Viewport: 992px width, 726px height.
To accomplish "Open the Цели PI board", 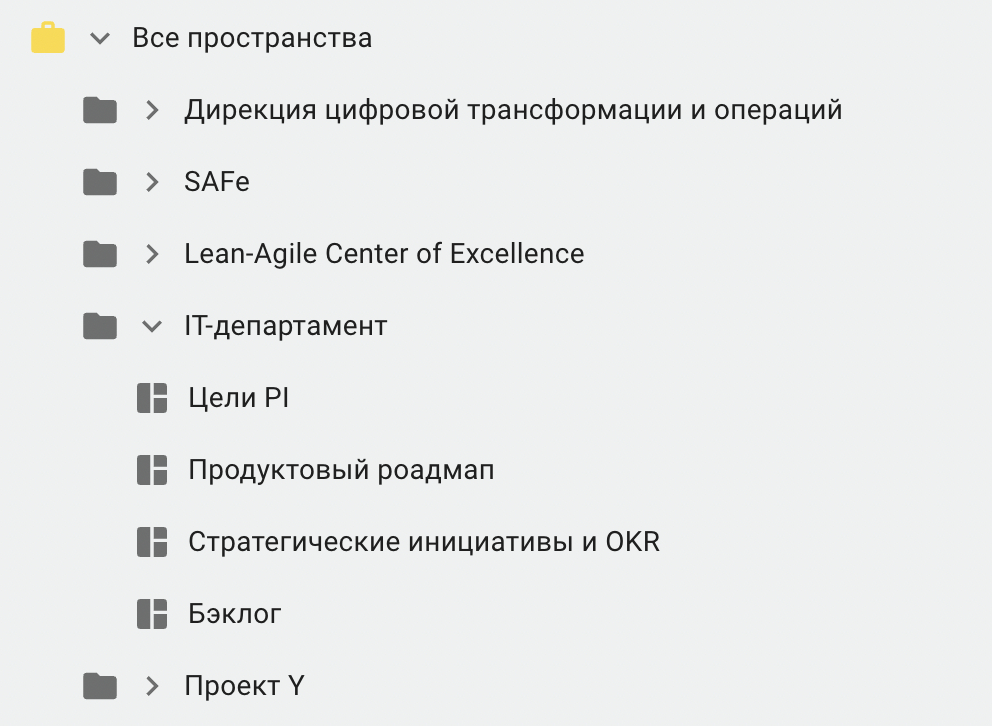I will (238, 398).
